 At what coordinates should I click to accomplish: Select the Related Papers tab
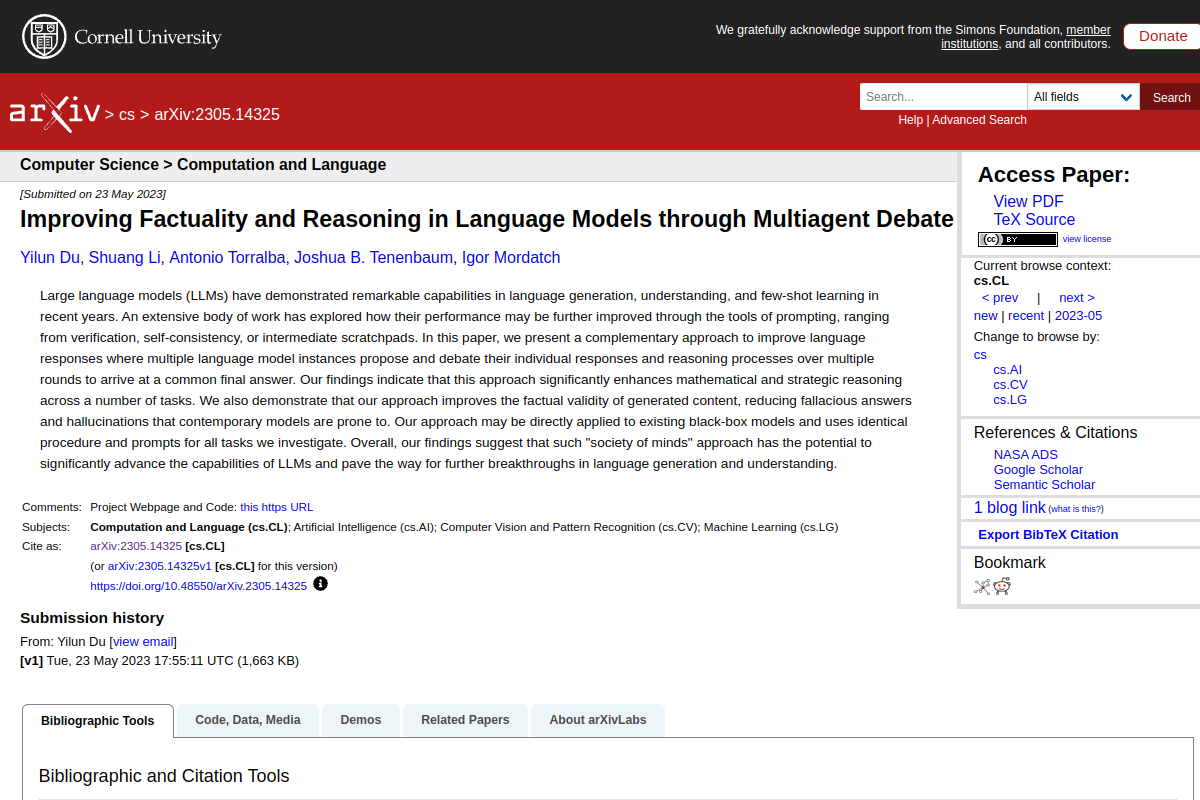tap(465, 720)
